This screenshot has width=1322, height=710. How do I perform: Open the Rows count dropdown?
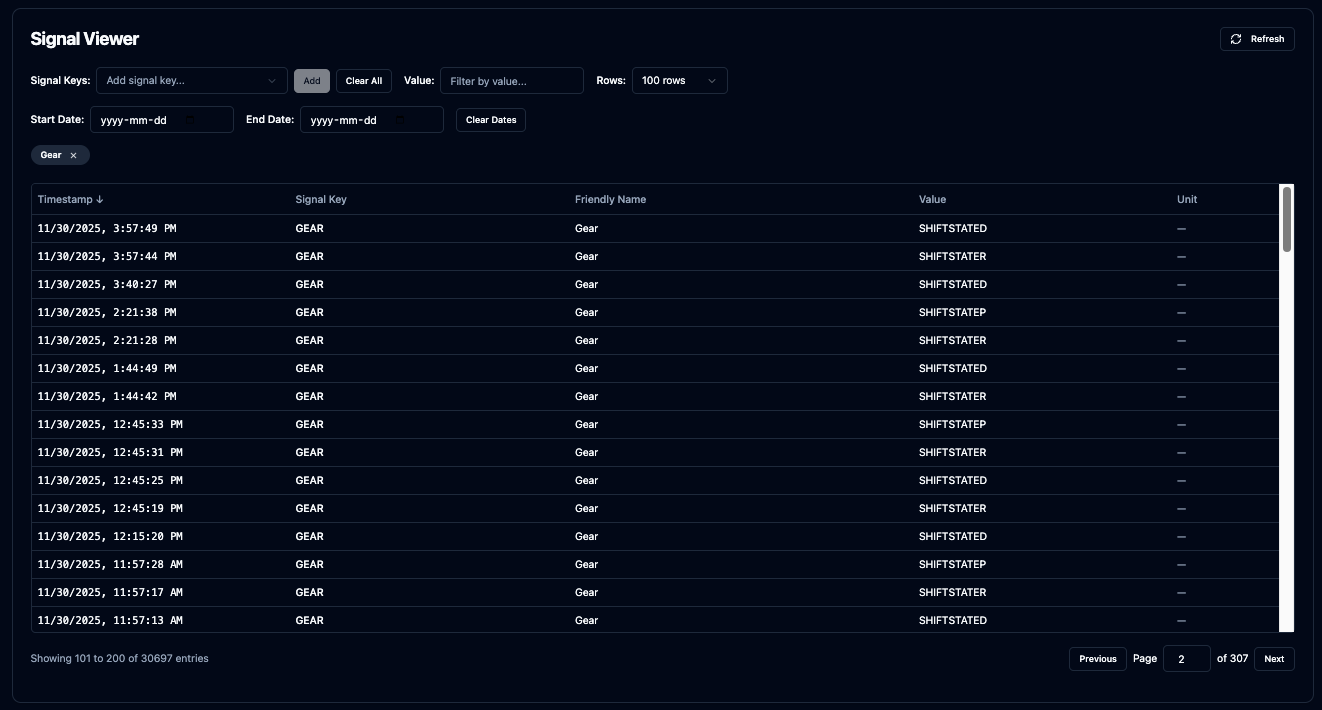(x=679, y=81)
